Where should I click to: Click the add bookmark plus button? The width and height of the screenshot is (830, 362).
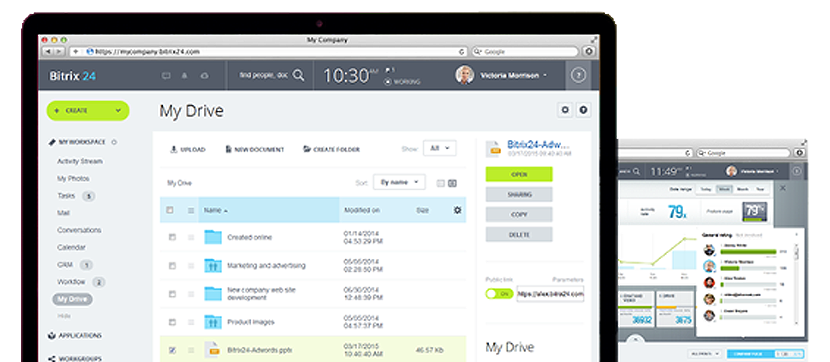click(x=76, y=52)
